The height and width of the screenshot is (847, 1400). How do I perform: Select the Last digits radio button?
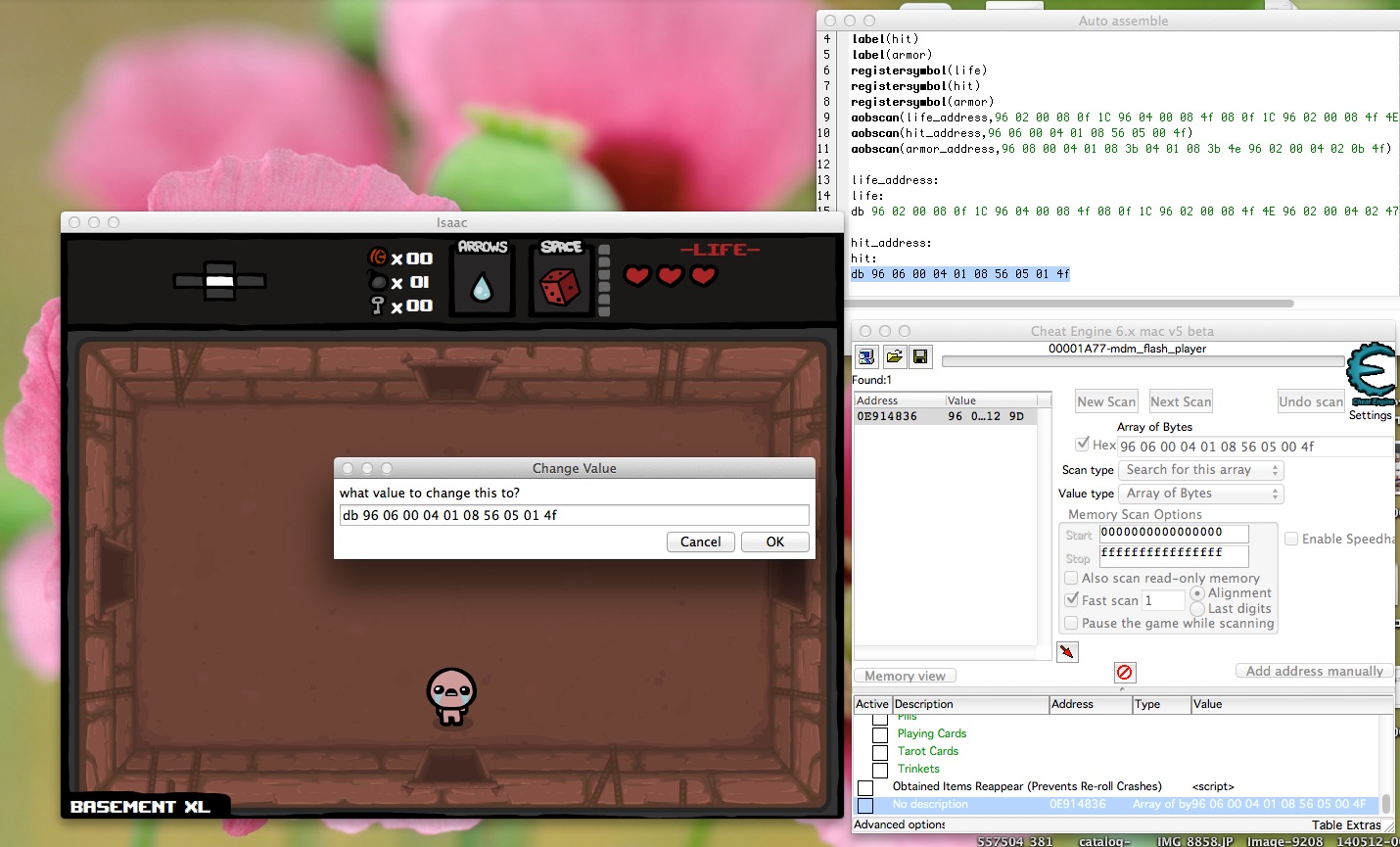1197,609
